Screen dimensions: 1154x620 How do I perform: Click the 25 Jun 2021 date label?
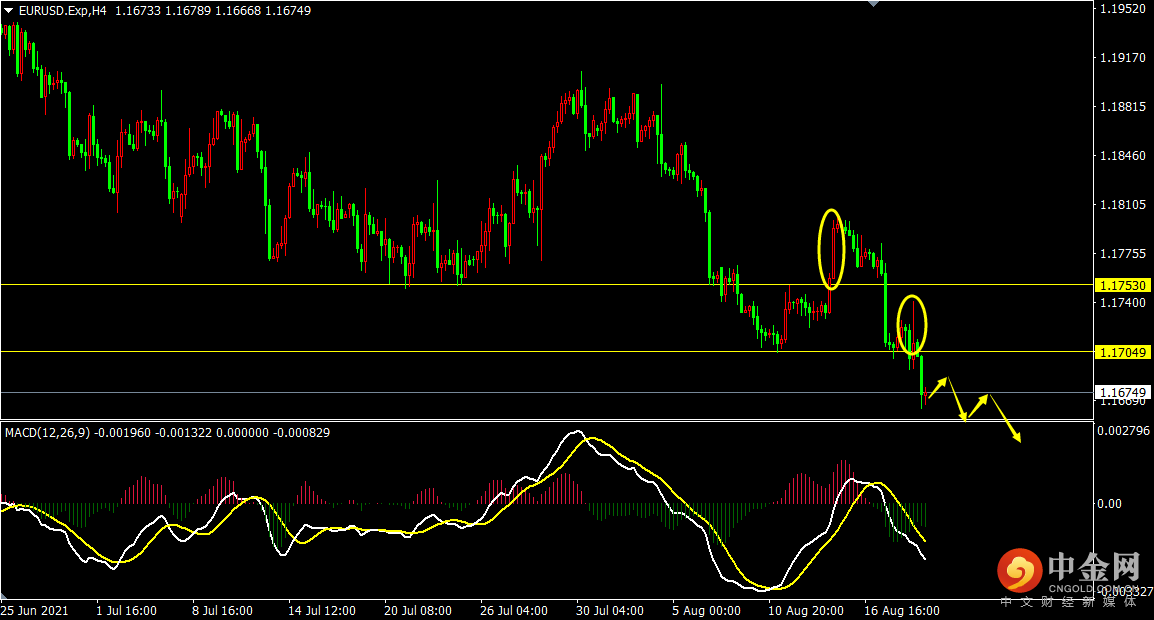click(36, 610)
